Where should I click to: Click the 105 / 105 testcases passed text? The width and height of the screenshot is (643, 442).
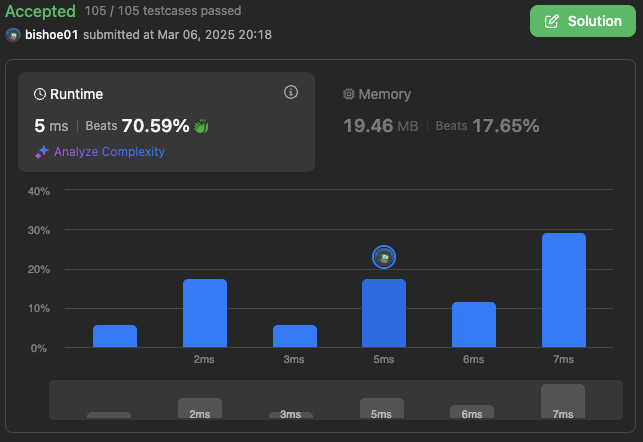[x=163, y=11]
